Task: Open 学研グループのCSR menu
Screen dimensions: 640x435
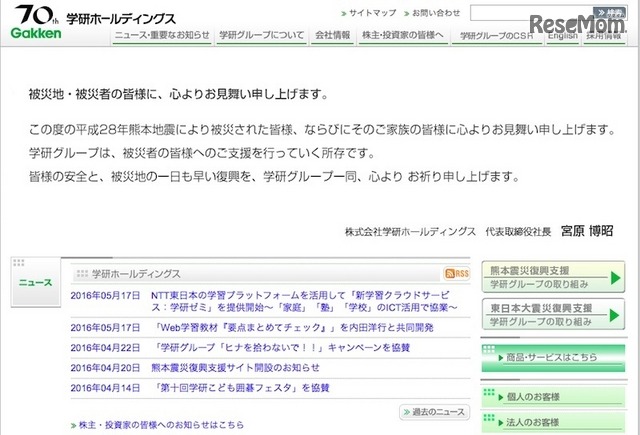Action: (x=497, y=36)
